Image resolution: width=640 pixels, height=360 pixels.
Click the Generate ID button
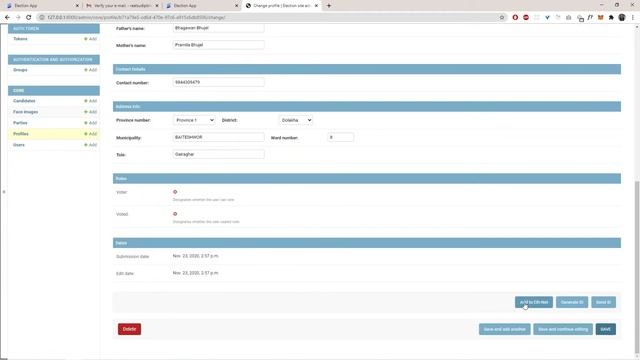coord(572,302)
